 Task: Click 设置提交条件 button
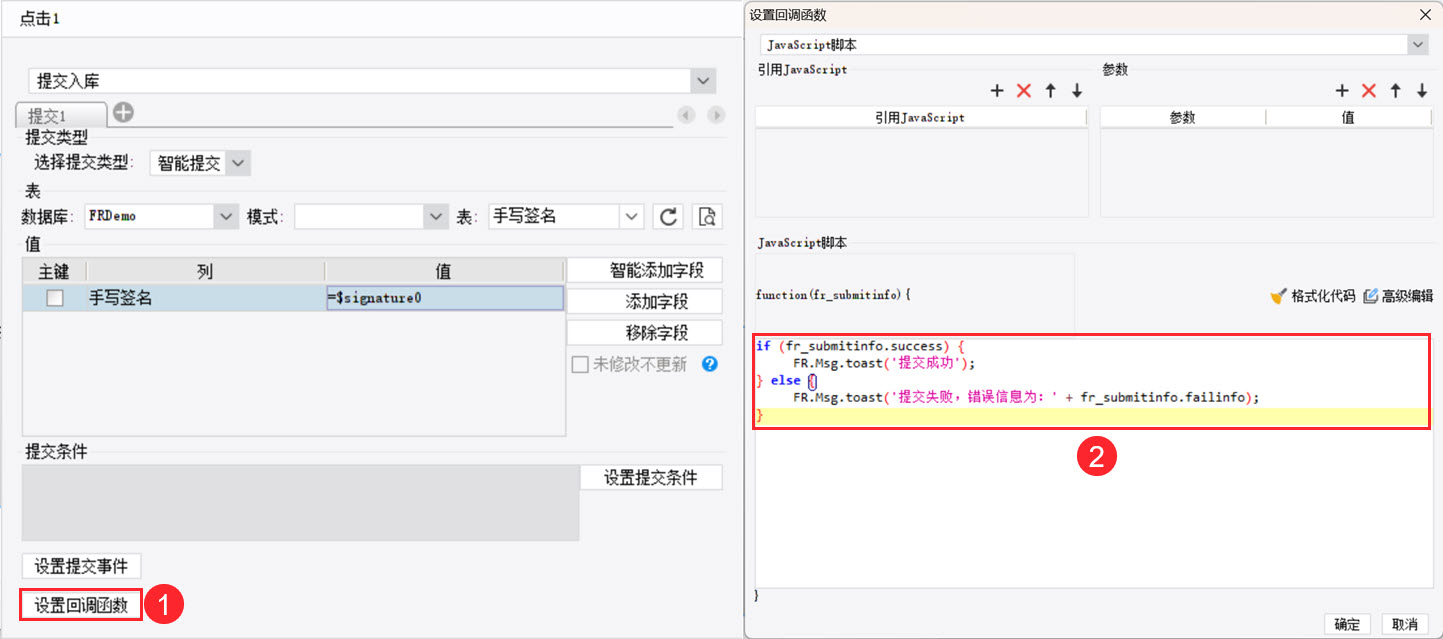click(651, 477)
